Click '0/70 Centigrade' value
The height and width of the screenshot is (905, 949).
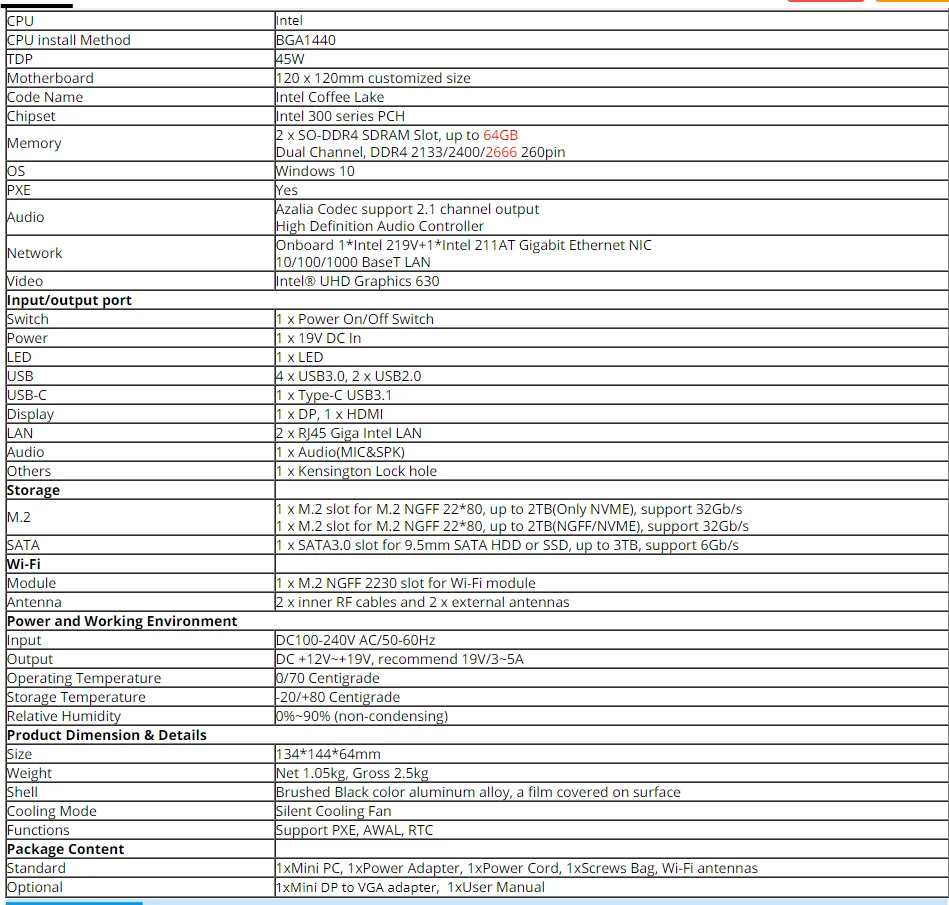coord(327,678)
